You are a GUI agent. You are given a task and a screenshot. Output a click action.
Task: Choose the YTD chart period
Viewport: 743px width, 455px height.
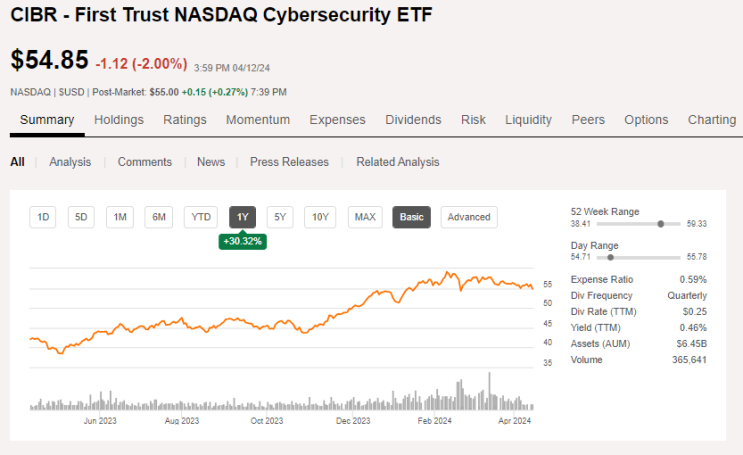point(201,217)
